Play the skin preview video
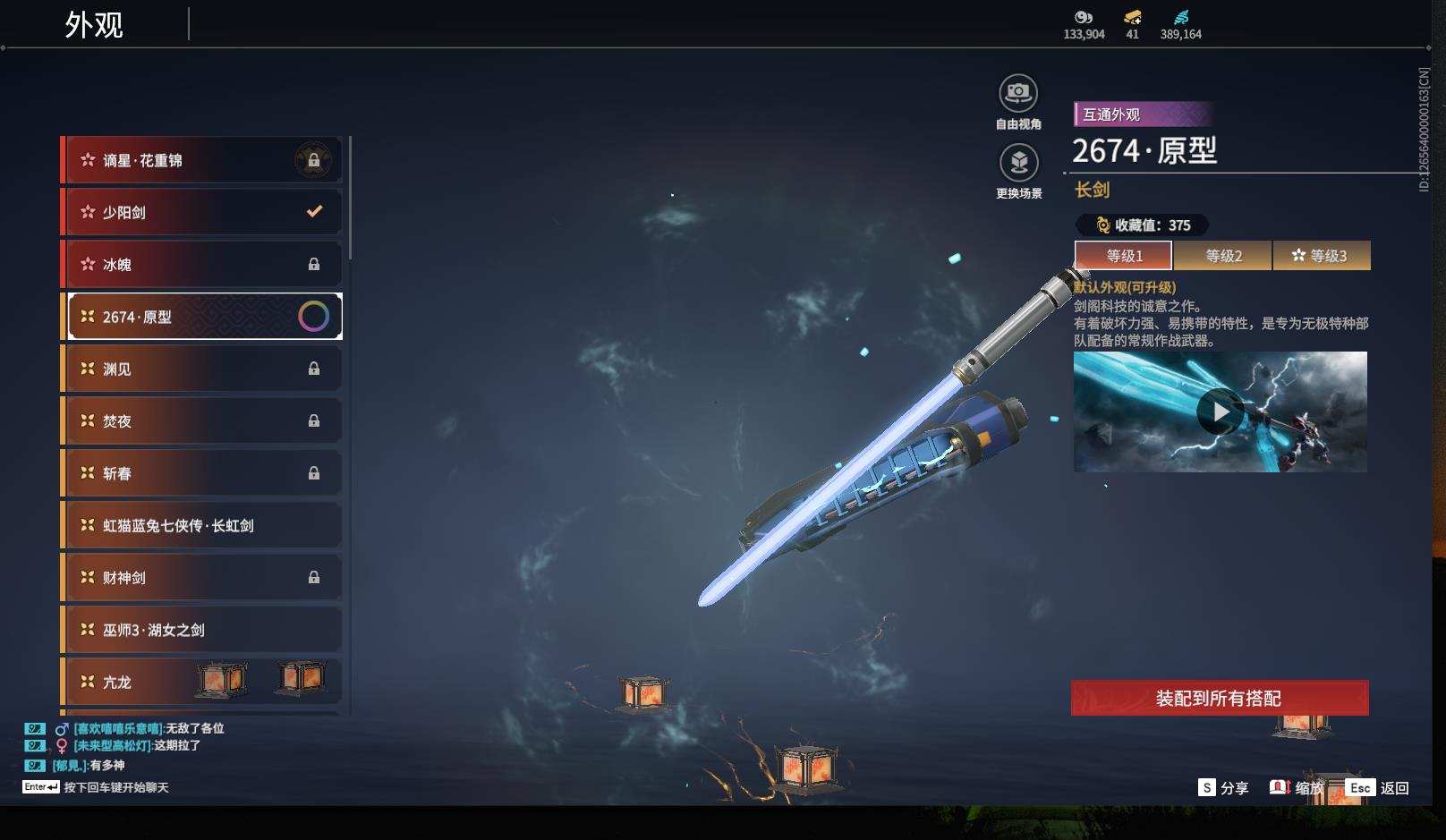1446x840 pixels. (x=1220, y=412)
